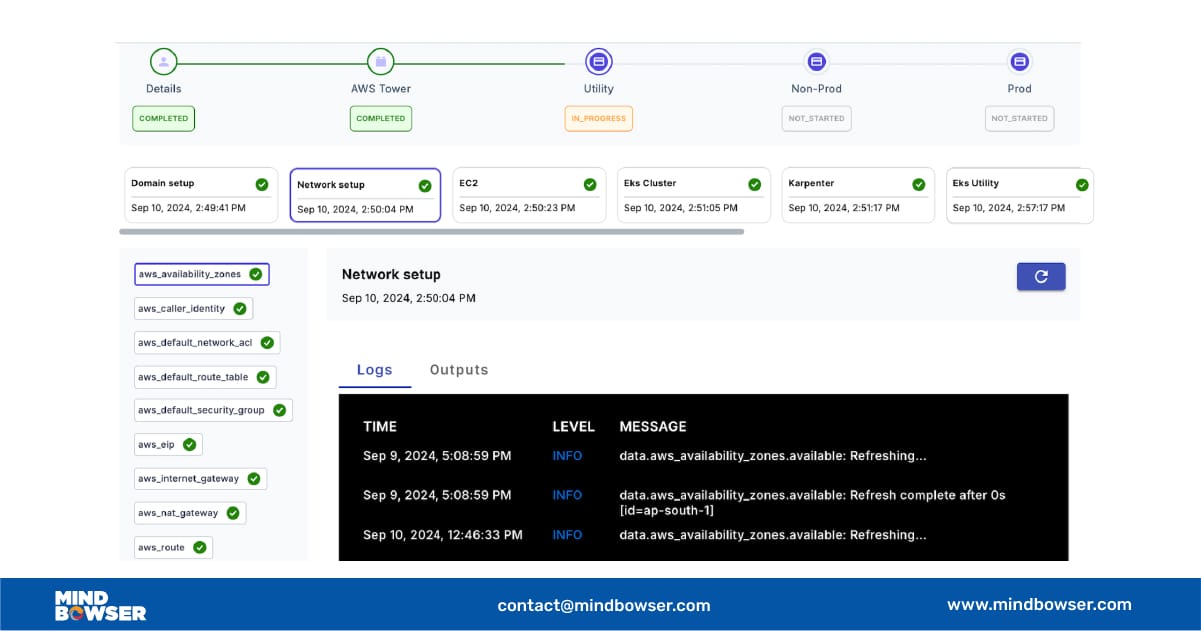The height and width of the screenshot is (631, 1201).
Task: Click green checkmark on Domain setup card
Action: (261, 185)
